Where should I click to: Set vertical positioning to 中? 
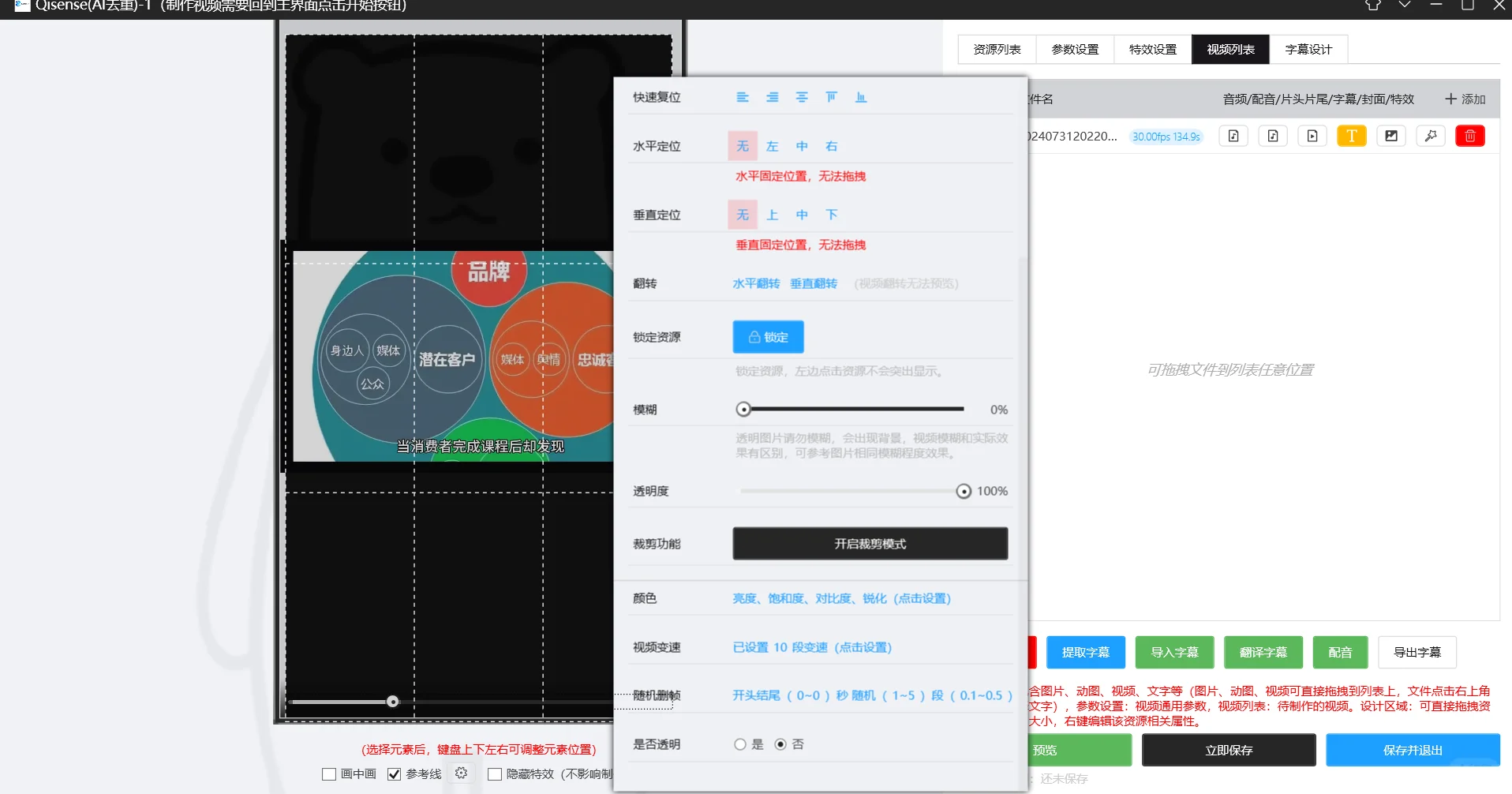pyautogui.click(x=802, y=215)
